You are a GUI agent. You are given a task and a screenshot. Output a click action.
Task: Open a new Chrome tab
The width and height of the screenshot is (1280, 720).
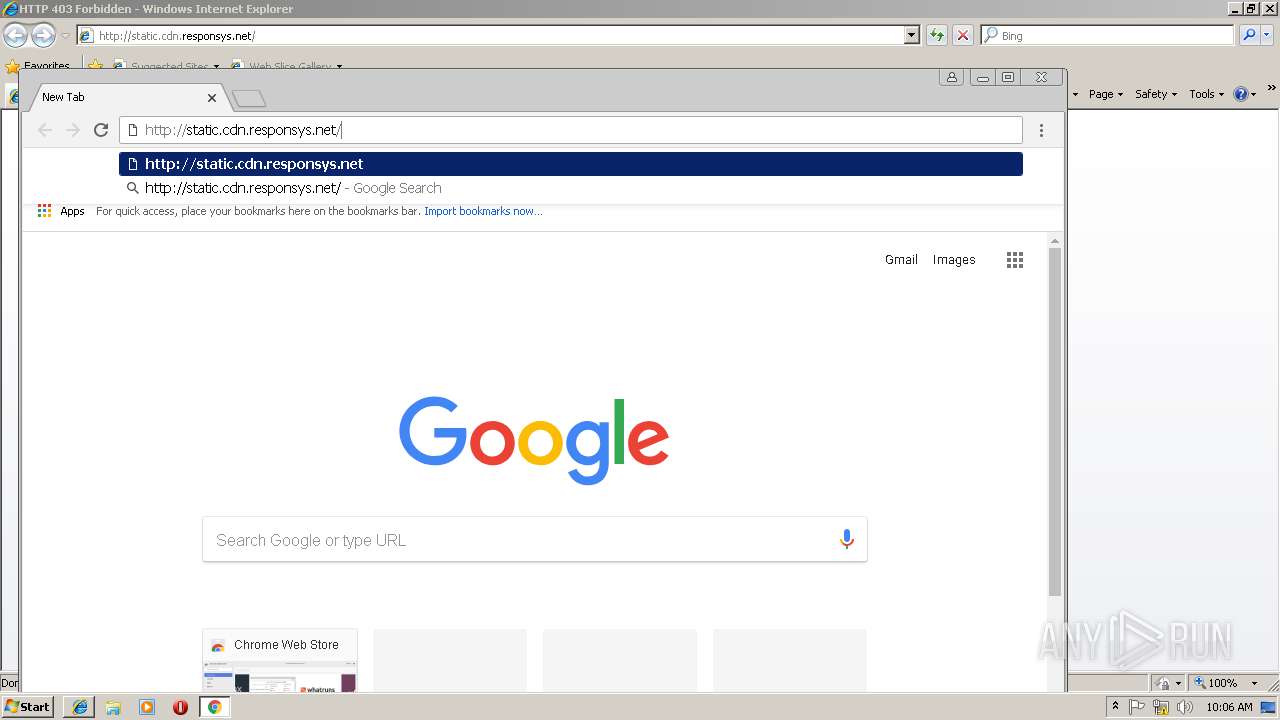click(248, 98)
